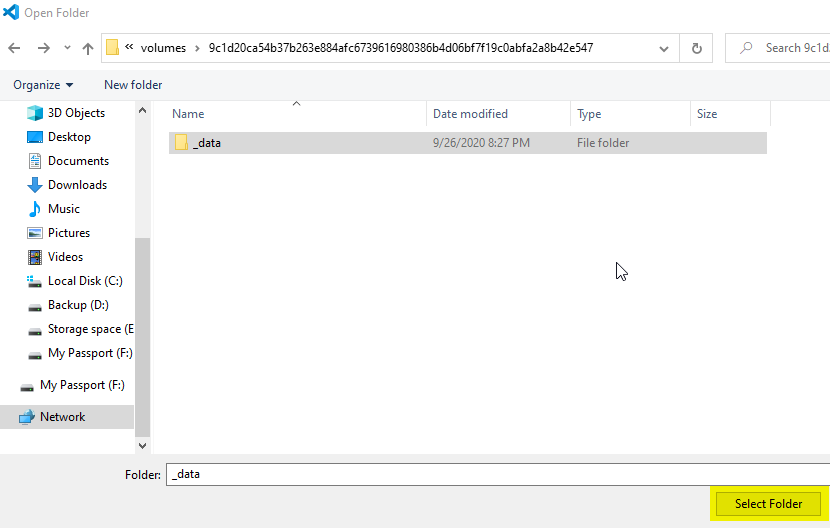This screenshot has height=528, width=830.
Task: Click the VS Code logo icon
Action: [x=11, y=12]
